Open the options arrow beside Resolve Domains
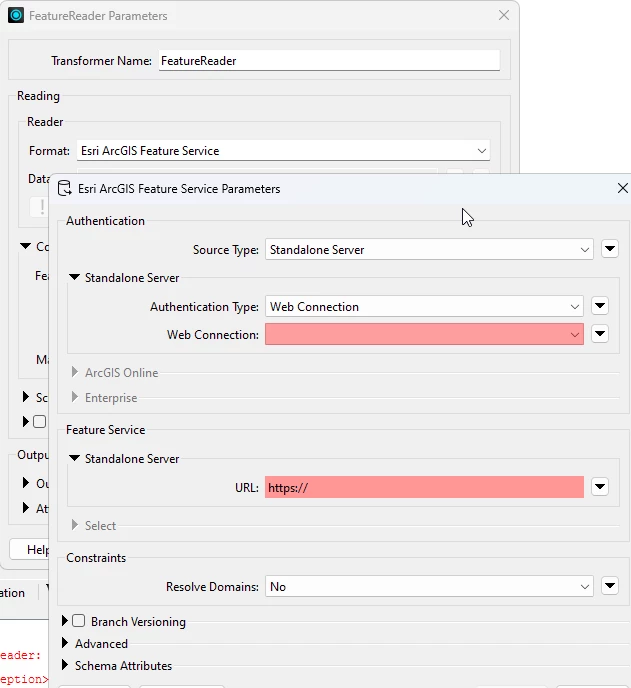 (609, 585)
